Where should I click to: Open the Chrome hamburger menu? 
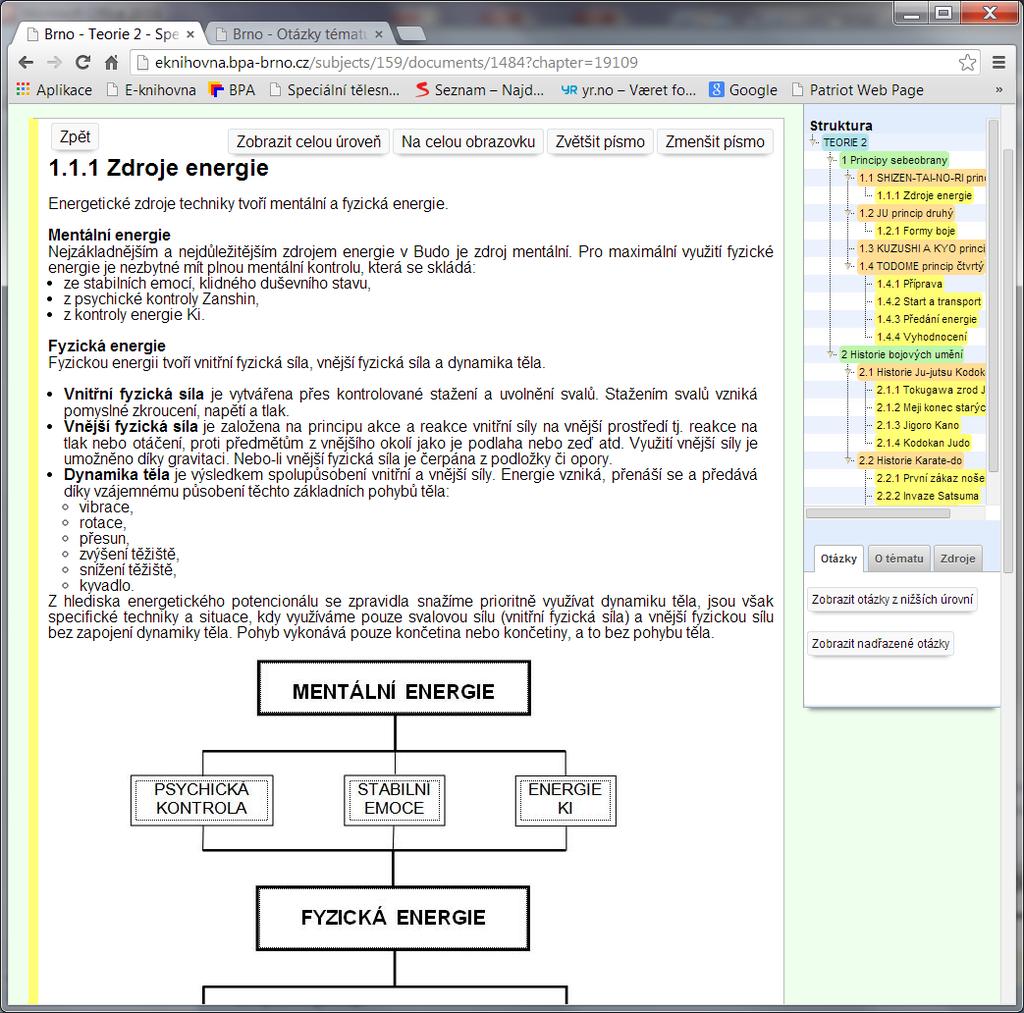pyautogui.click(x=999, y=63)
